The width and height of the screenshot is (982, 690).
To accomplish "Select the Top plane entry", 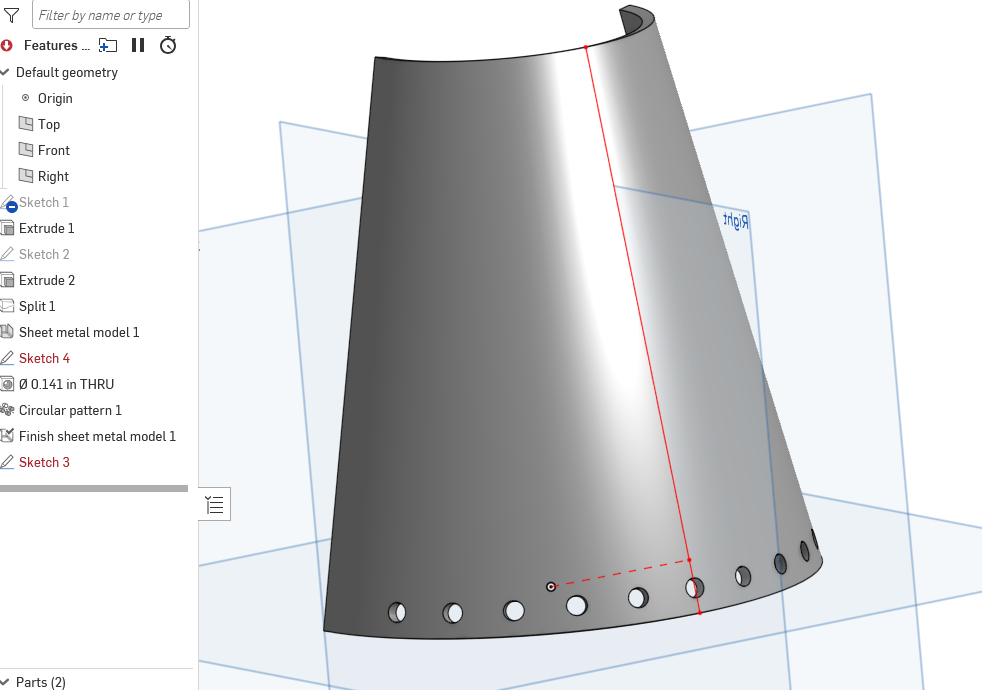I will 49,124.
